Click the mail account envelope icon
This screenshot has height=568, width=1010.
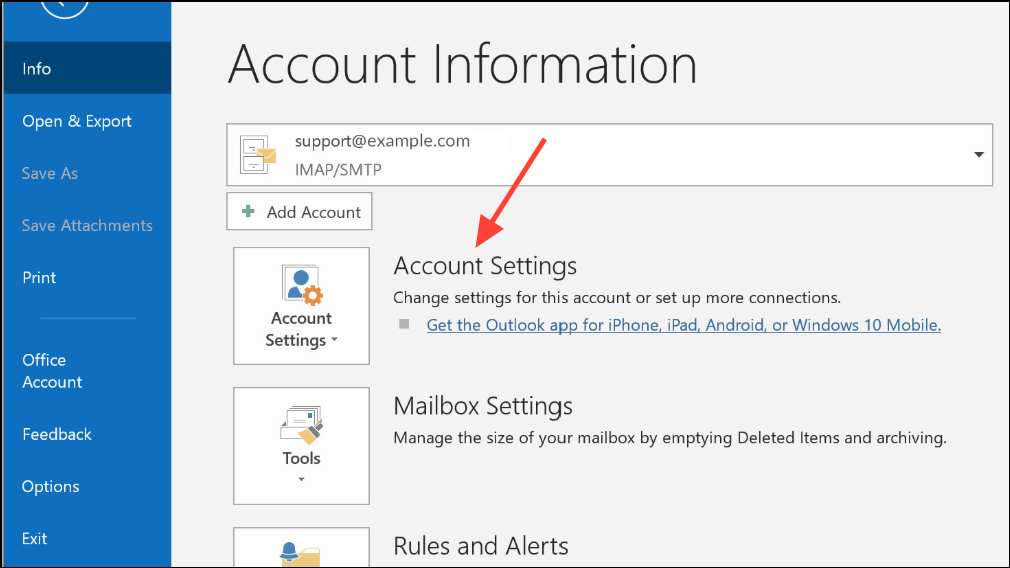coord(258,155)
